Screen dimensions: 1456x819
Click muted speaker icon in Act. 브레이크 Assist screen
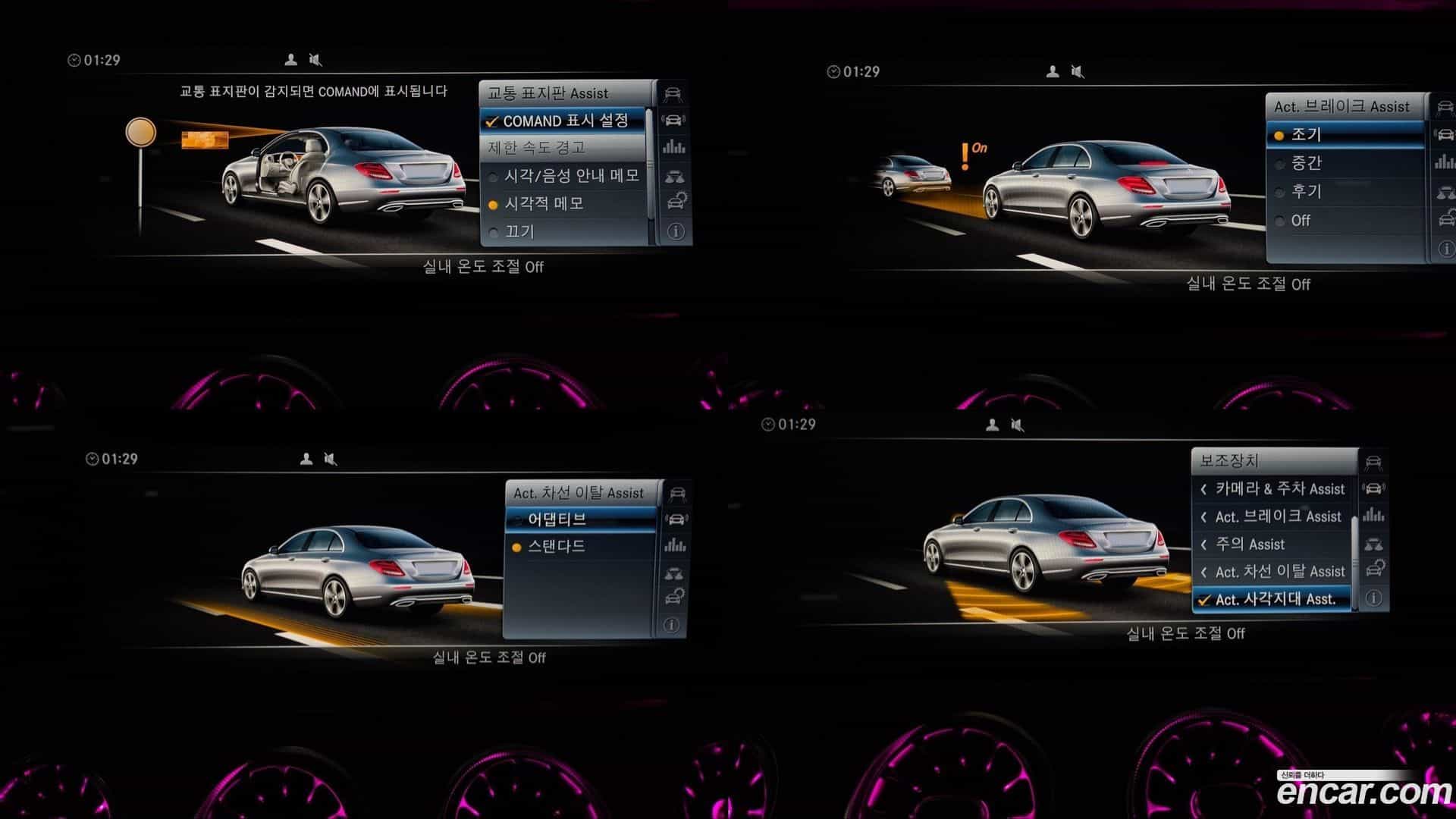(1078, 71)
